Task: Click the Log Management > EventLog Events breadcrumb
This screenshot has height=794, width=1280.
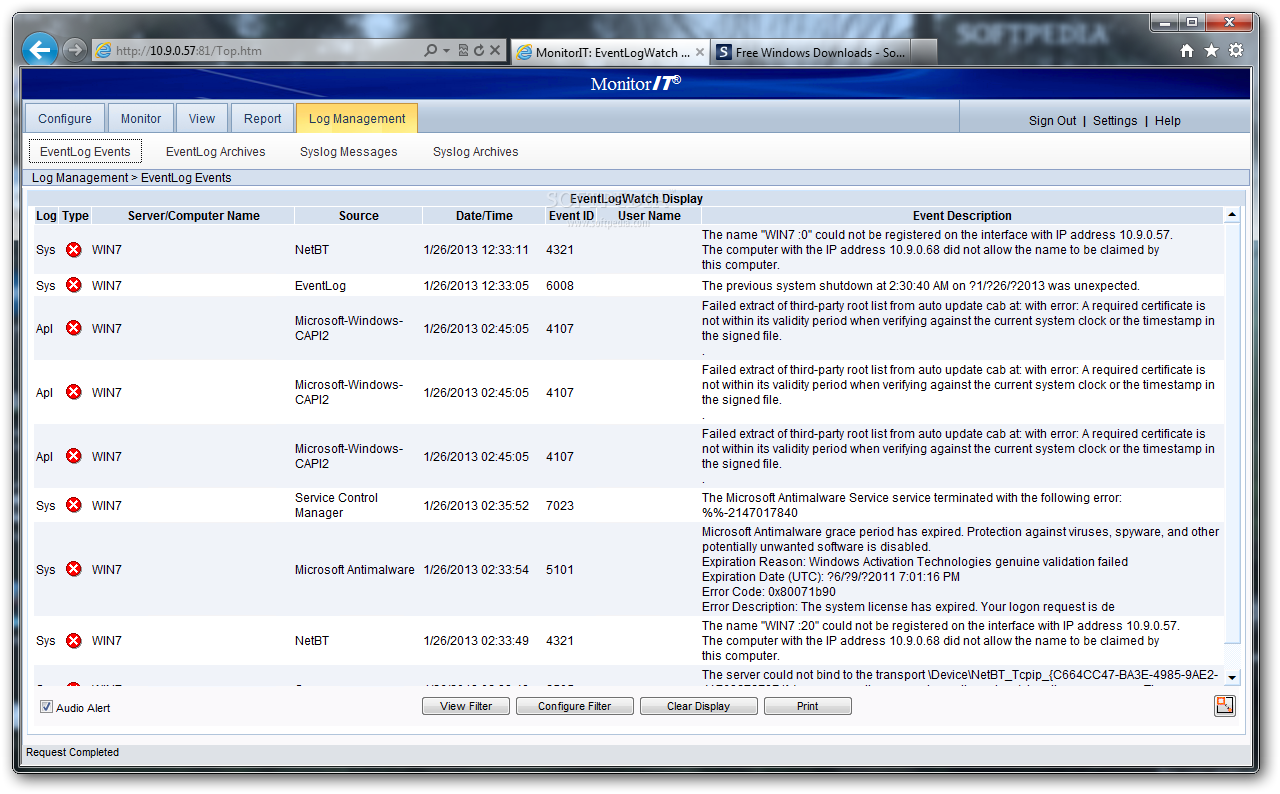Action: point(132,178)
